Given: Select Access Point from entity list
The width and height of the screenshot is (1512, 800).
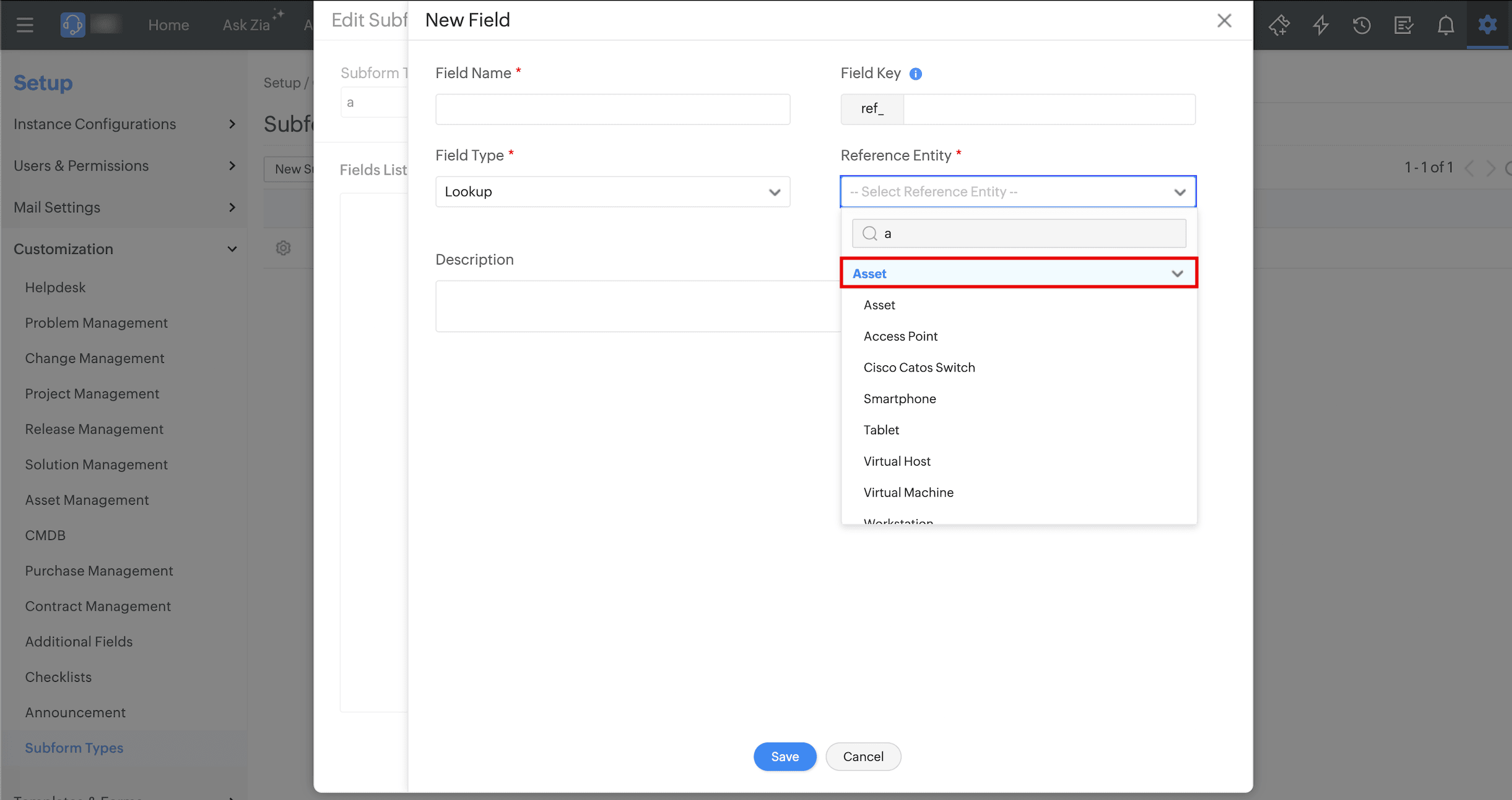Looking at the screenshot, I should click(x=900, y=336).
